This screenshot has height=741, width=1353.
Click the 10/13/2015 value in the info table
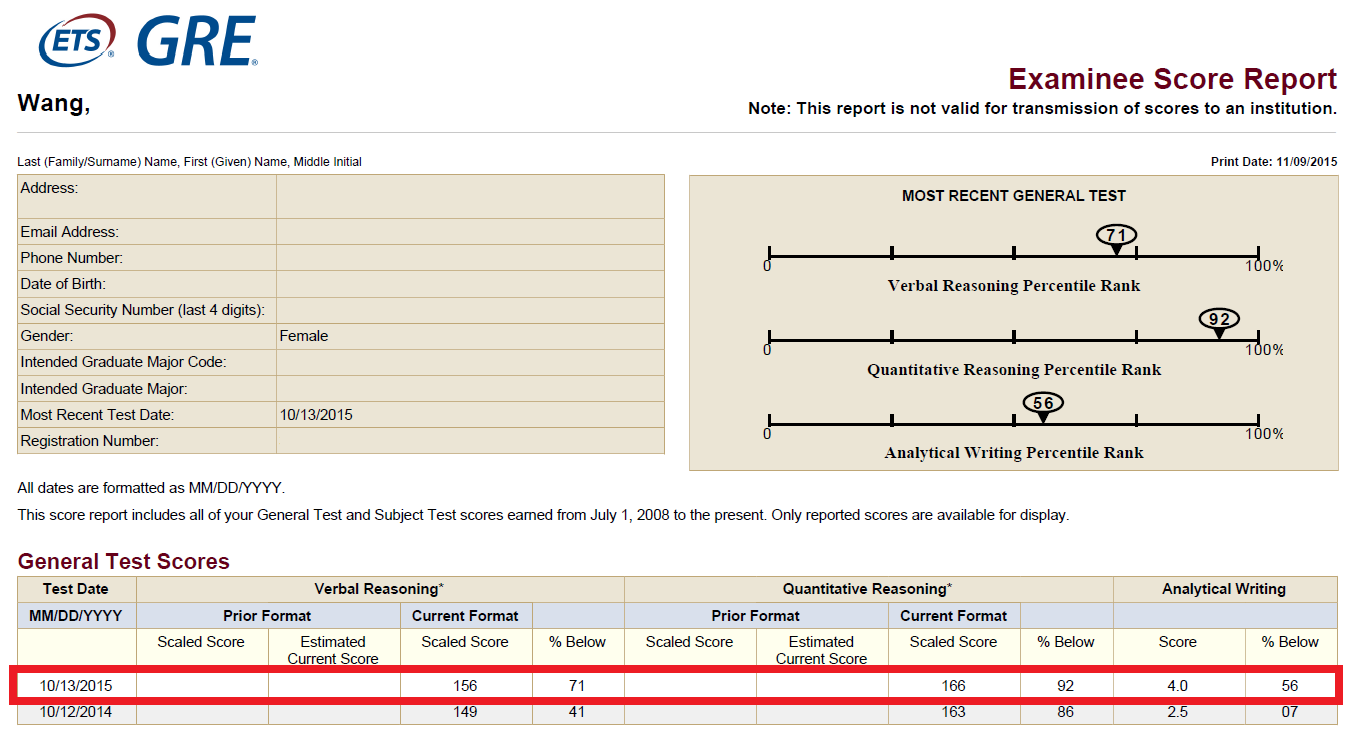tap(316, 415)
